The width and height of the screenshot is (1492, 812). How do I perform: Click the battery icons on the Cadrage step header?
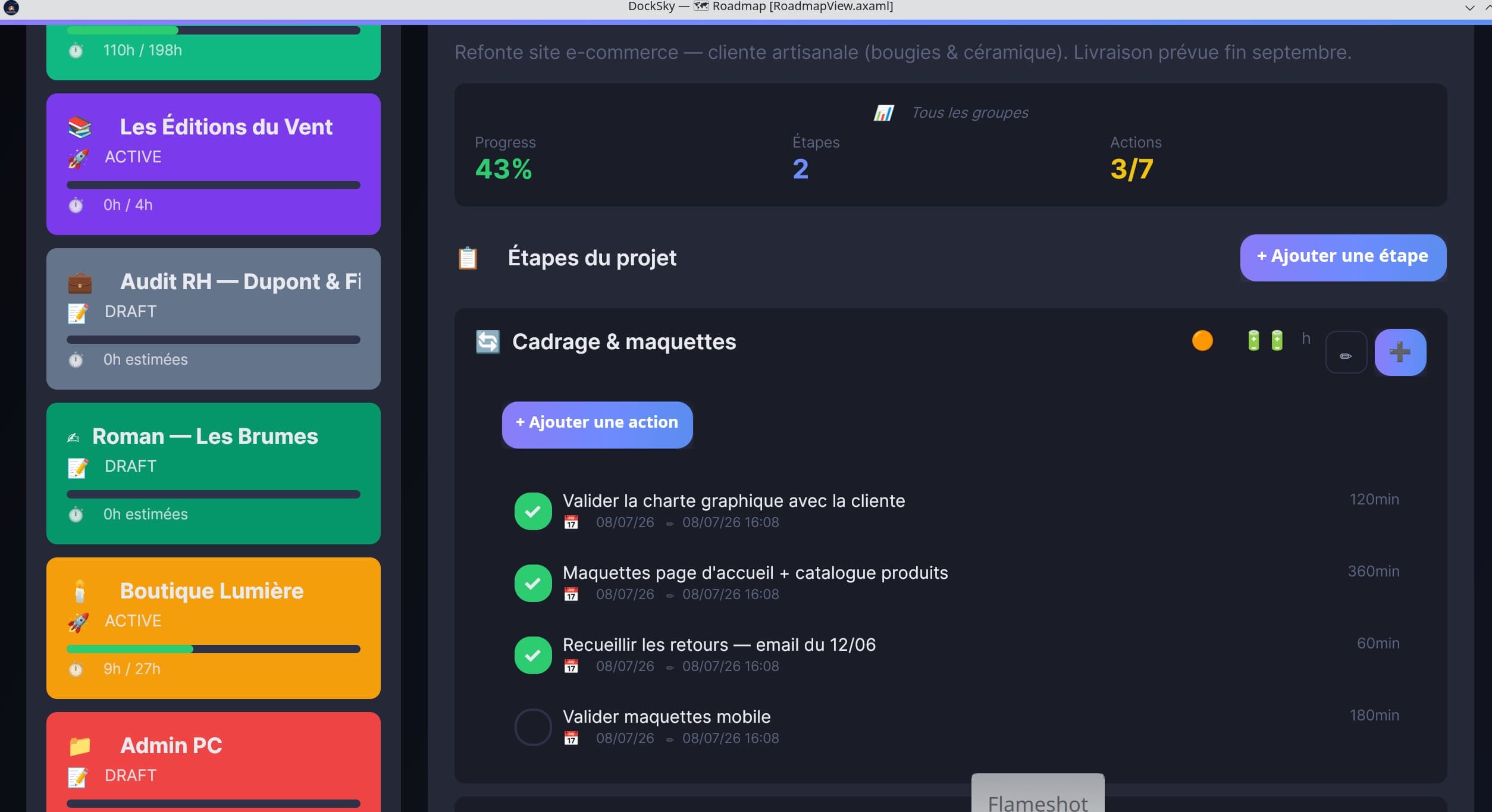pos(1265,340)
